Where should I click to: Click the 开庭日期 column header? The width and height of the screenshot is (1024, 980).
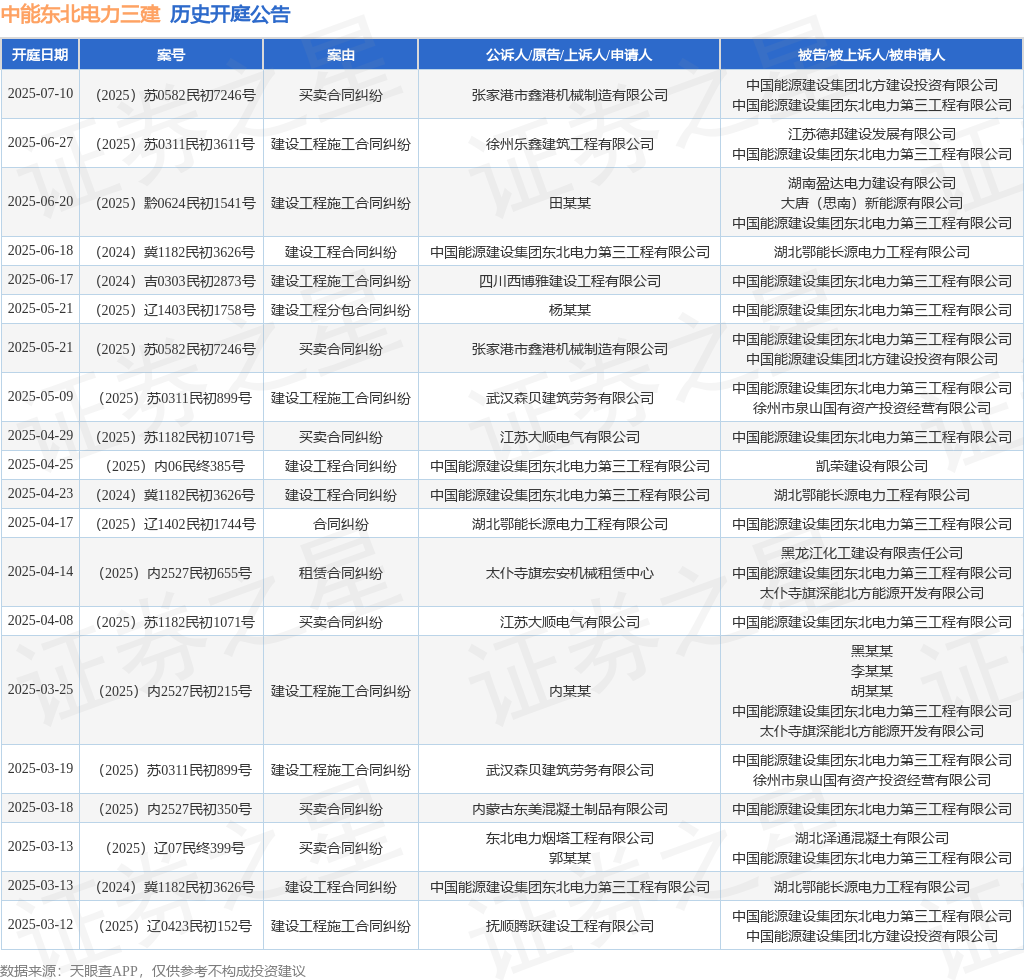point(40,55)
